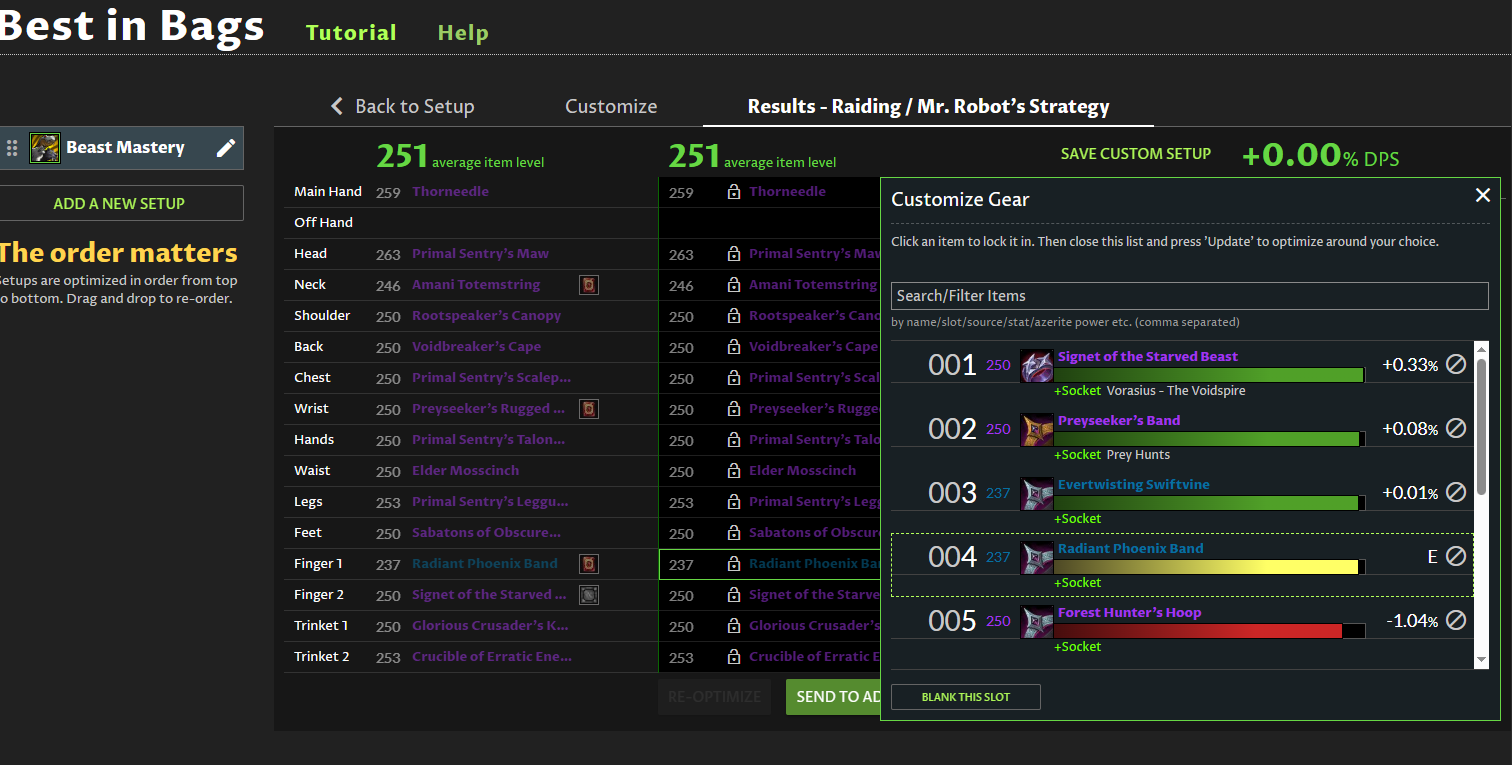Select Evertwisting Swiftvine from the gear list
Viewport: 1512px width, 765px height.
point(1133,485)
